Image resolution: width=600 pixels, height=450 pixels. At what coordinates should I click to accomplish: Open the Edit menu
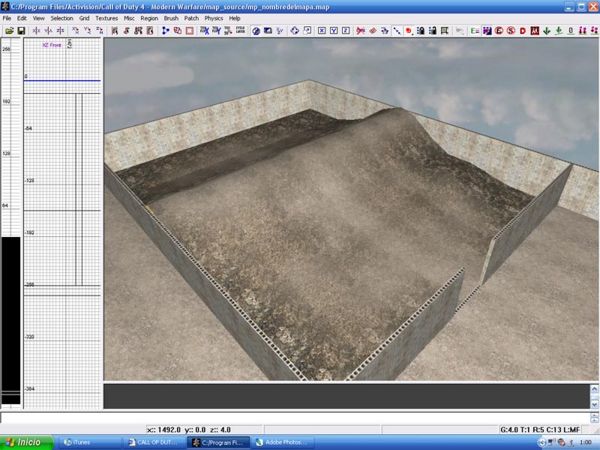coord(22,18)
